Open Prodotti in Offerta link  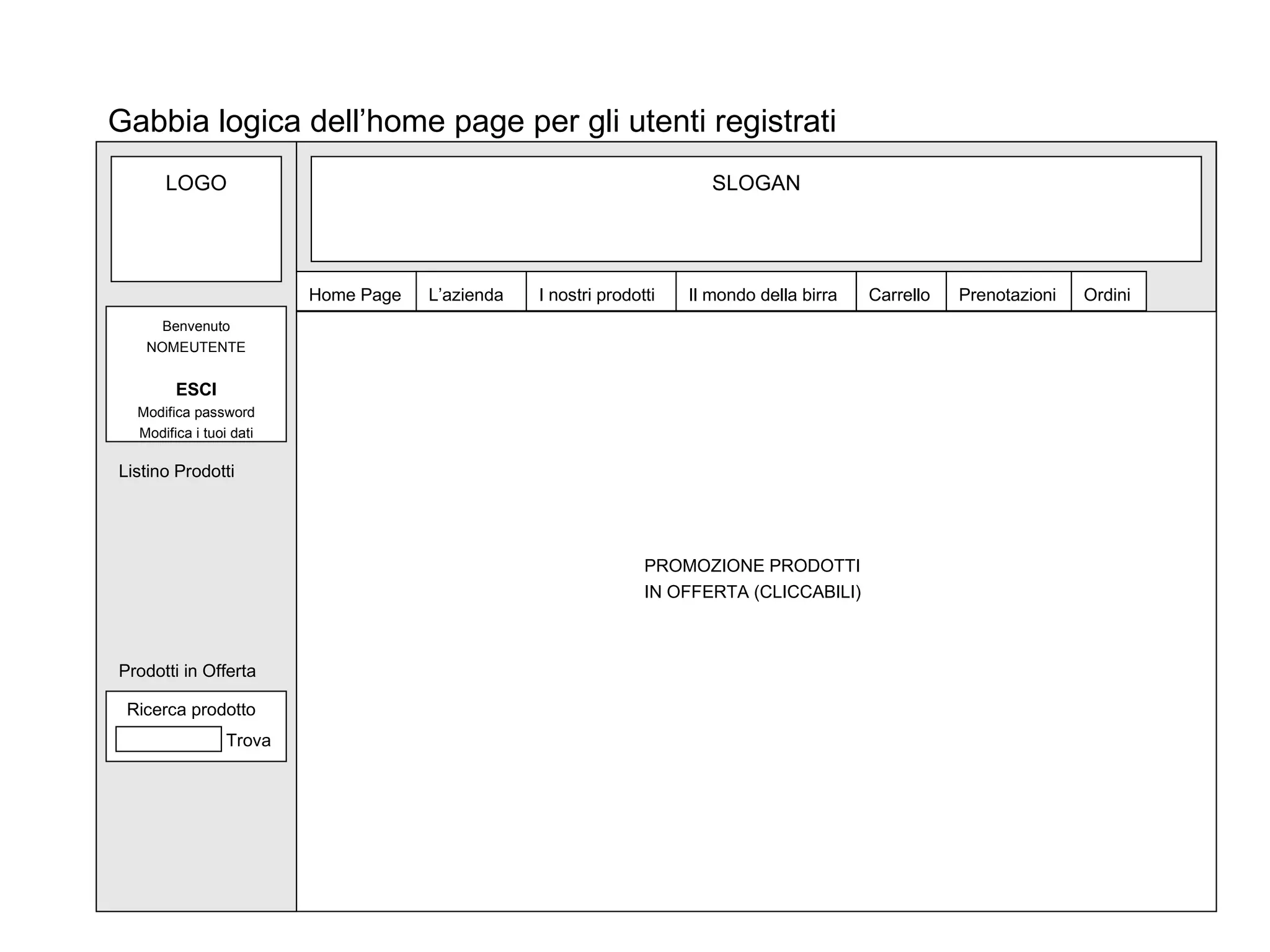(187, 671)
